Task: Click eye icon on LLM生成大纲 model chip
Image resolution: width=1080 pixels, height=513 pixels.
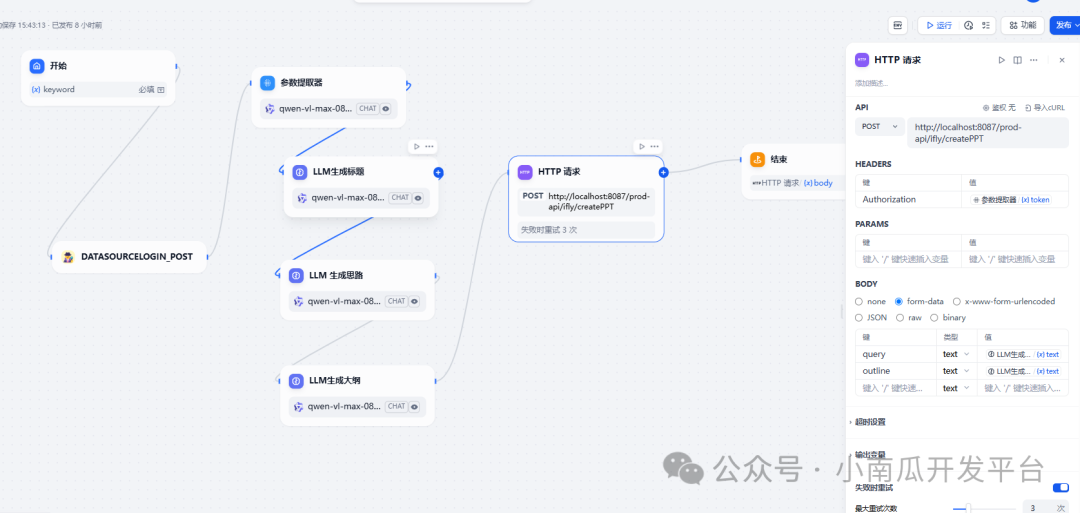Action: point(415,406)
